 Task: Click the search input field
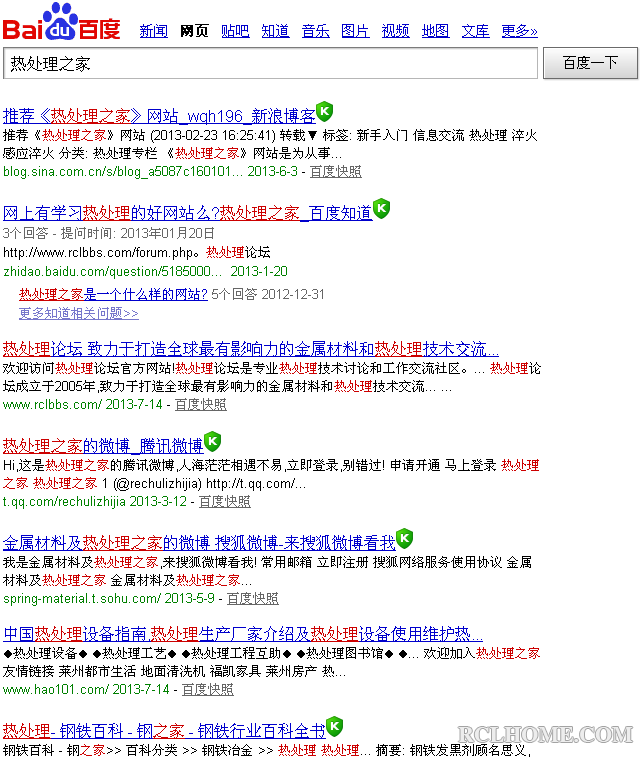coord(270,63)
